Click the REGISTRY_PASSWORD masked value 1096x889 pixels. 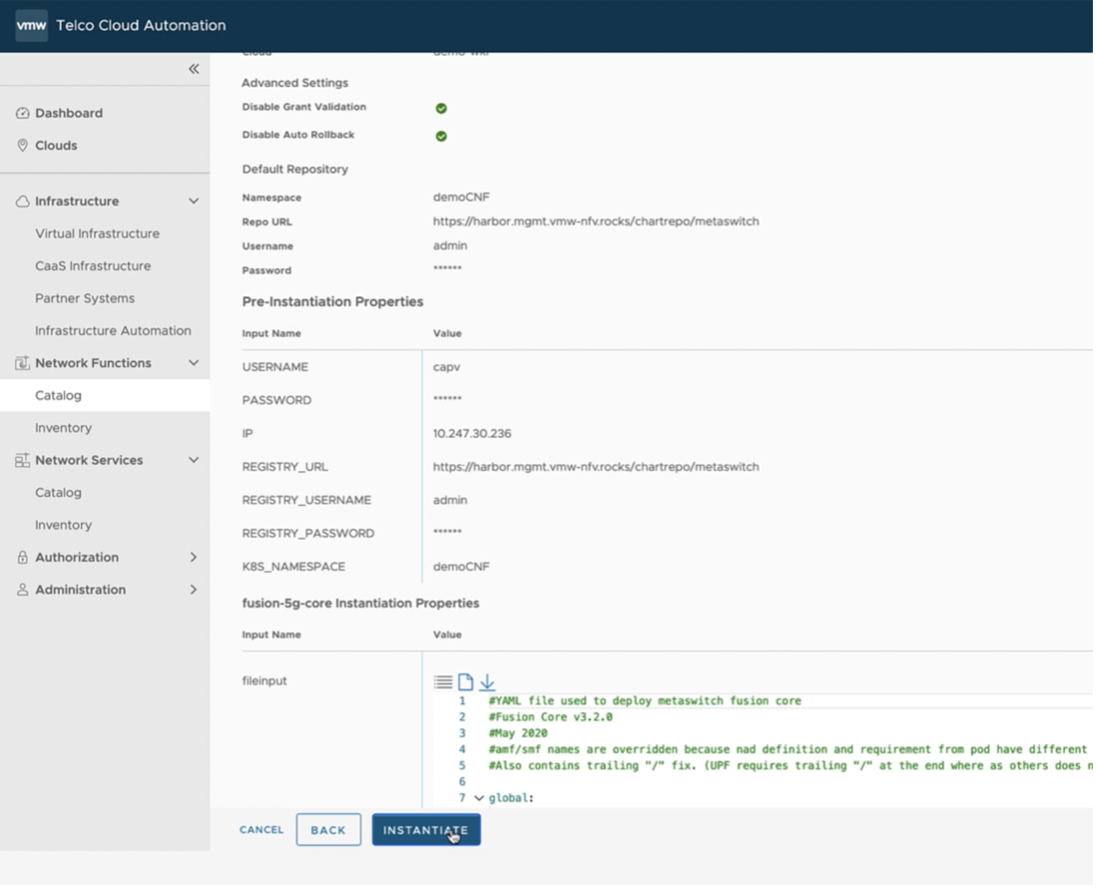tap(447, 532)
